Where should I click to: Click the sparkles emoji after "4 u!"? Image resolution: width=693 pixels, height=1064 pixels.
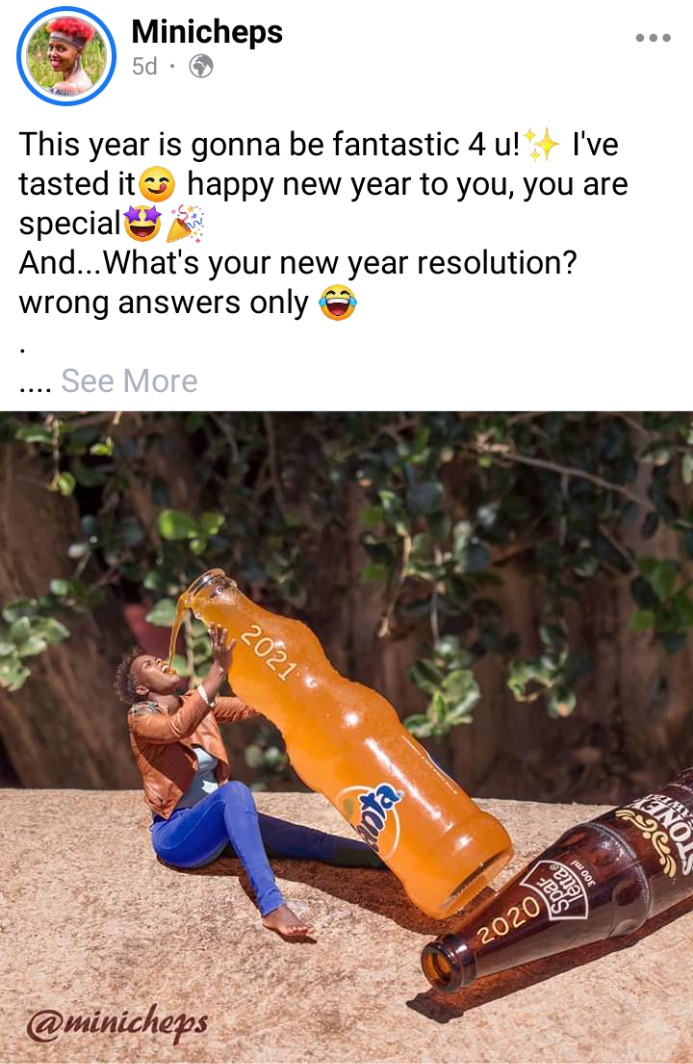(x=542, y=145)
